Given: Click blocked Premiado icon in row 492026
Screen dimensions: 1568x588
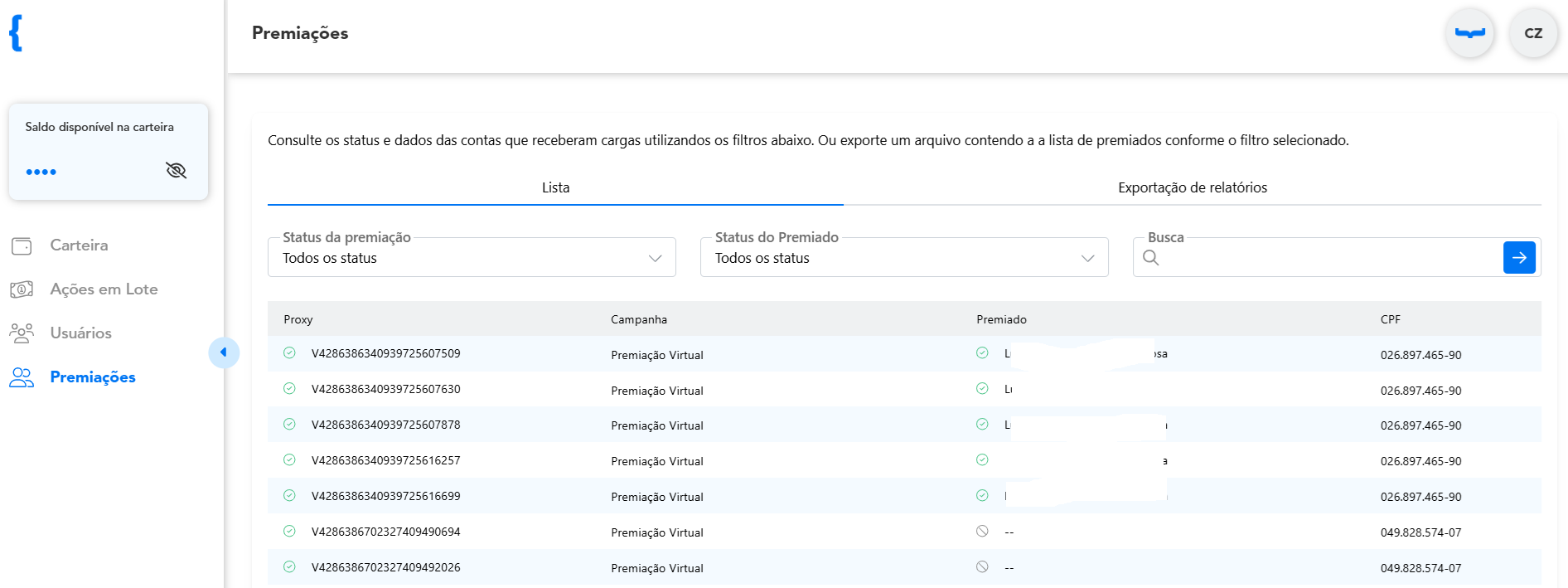Looking at the screenshot, I should [982, 567].
